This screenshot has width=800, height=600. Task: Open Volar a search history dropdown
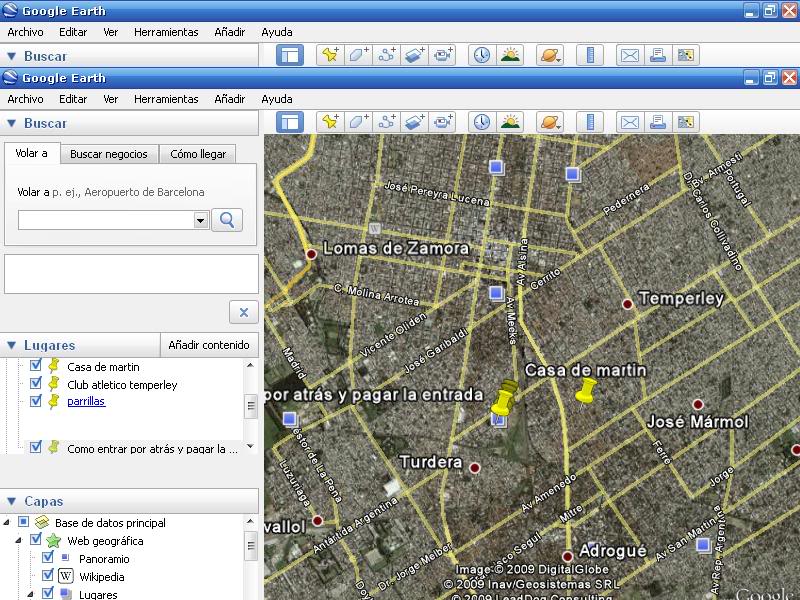(201, 220)
